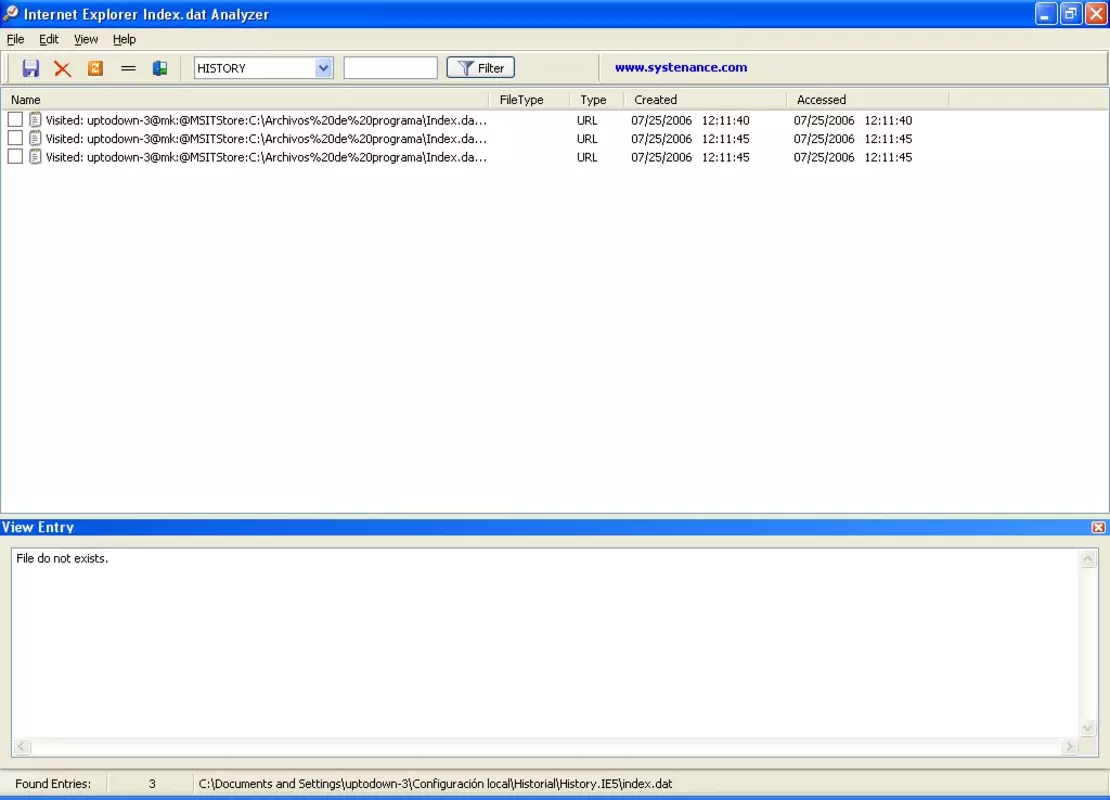The width and height of the screenshot is (1110, 800).
Task: Click the 'View Entry' panel title
Action: point(38,527)
